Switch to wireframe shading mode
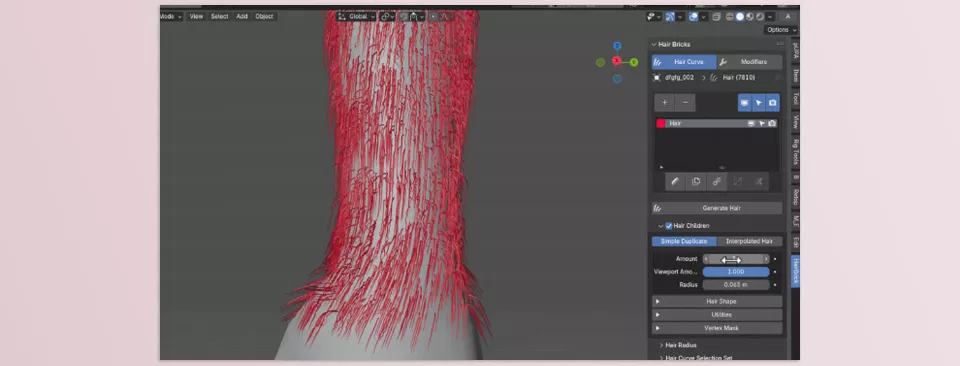 coord(730,17)
